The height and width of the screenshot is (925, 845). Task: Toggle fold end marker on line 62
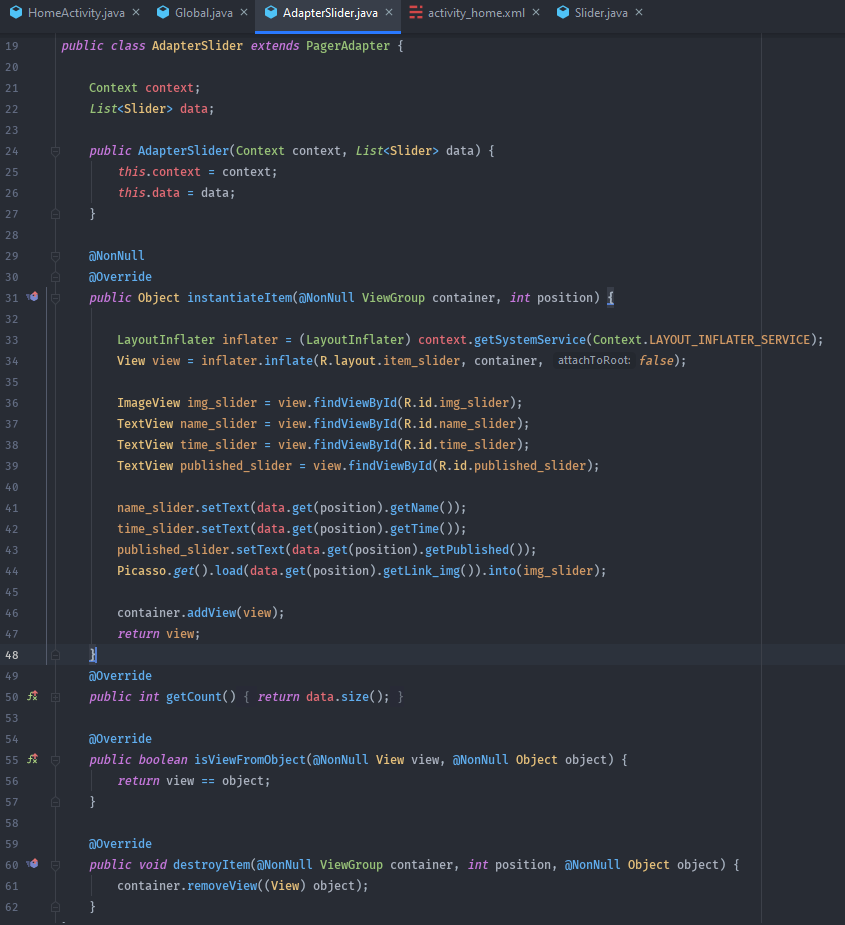(x=55, y=907)
